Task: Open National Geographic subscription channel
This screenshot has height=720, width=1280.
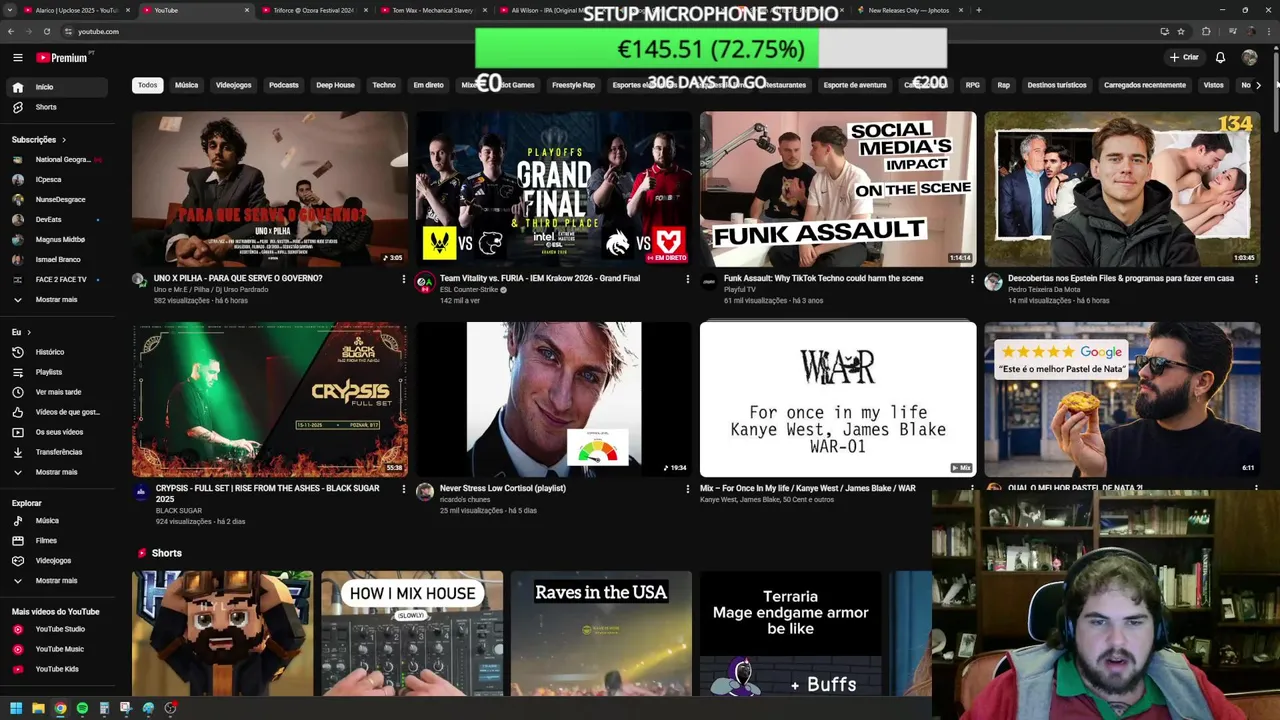Action: pos(55,160)
